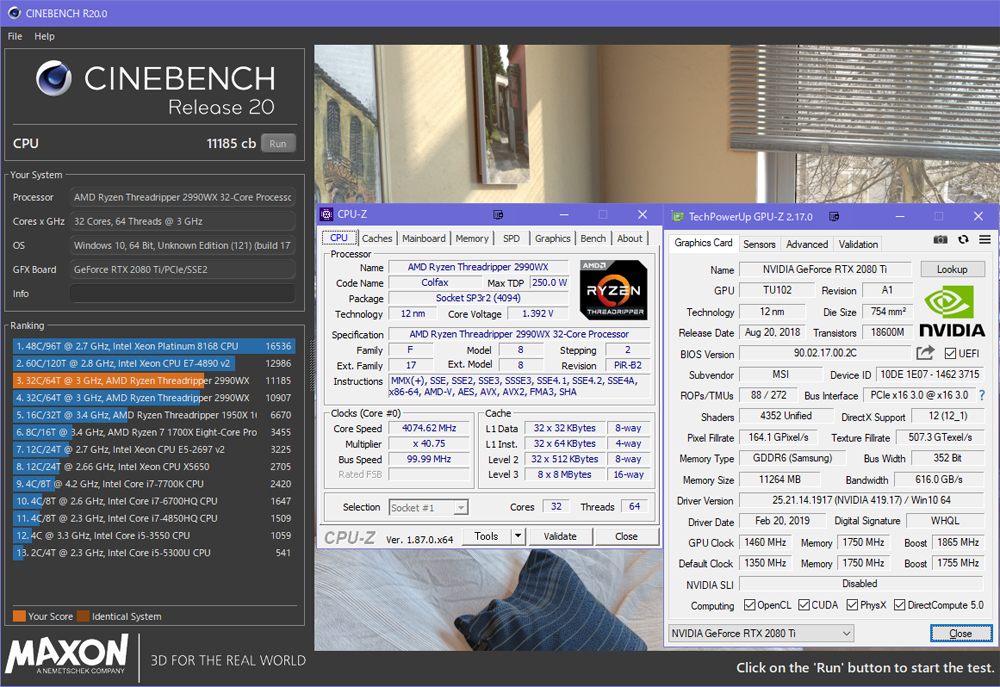This screenshot has height=687, width=1000.
Task: Click the Ryzen Threadripper logo in CPU-Z
Action: coord(612,289)
